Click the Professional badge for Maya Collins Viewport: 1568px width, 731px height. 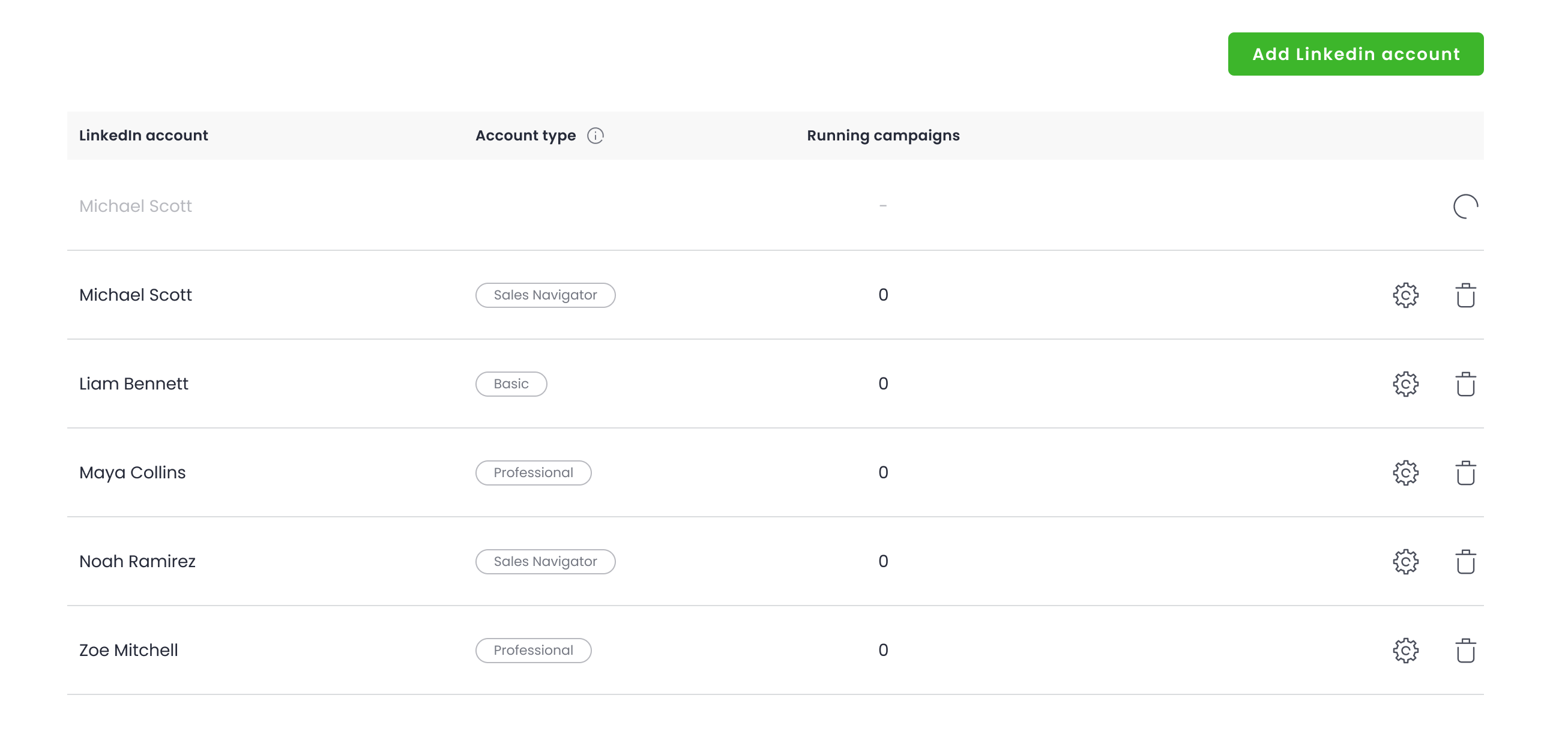[x=532, y=473]
